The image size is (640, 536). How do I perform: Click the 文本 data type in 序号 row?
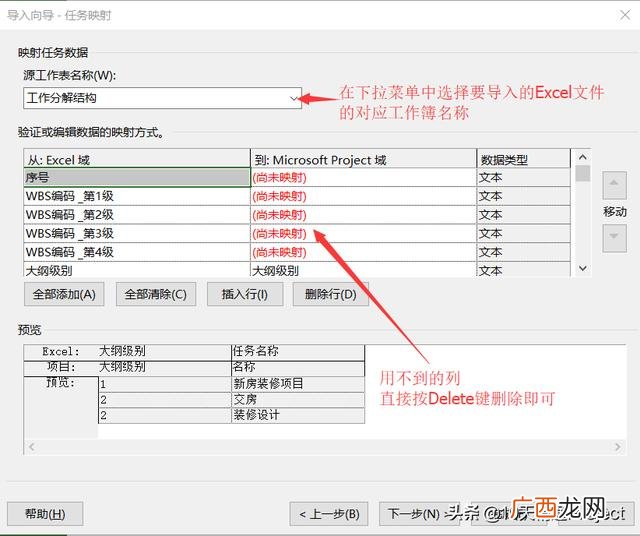(524, 178)
